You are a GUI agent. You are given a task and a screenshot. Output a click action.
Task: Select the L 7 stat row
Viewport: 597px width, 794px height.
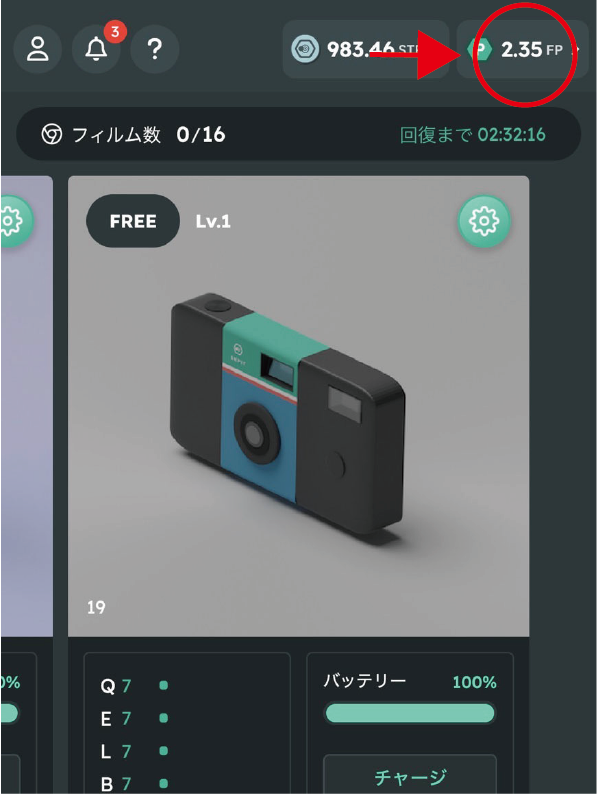tap(134, 751)
